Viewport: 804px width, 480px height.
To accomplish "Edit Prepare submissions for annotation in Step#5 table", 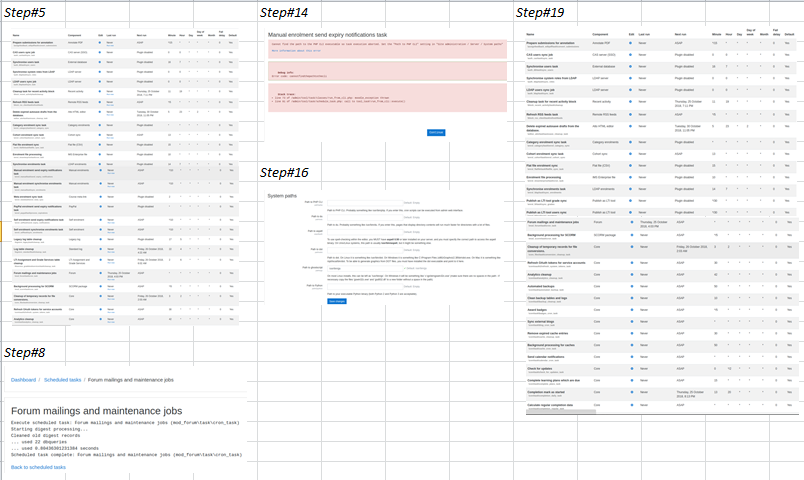I will click(99, 43).
